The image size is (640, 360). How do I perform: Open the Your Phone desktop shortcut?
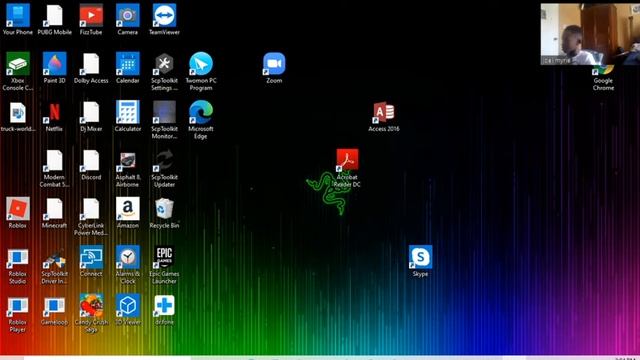click(18, 16)
